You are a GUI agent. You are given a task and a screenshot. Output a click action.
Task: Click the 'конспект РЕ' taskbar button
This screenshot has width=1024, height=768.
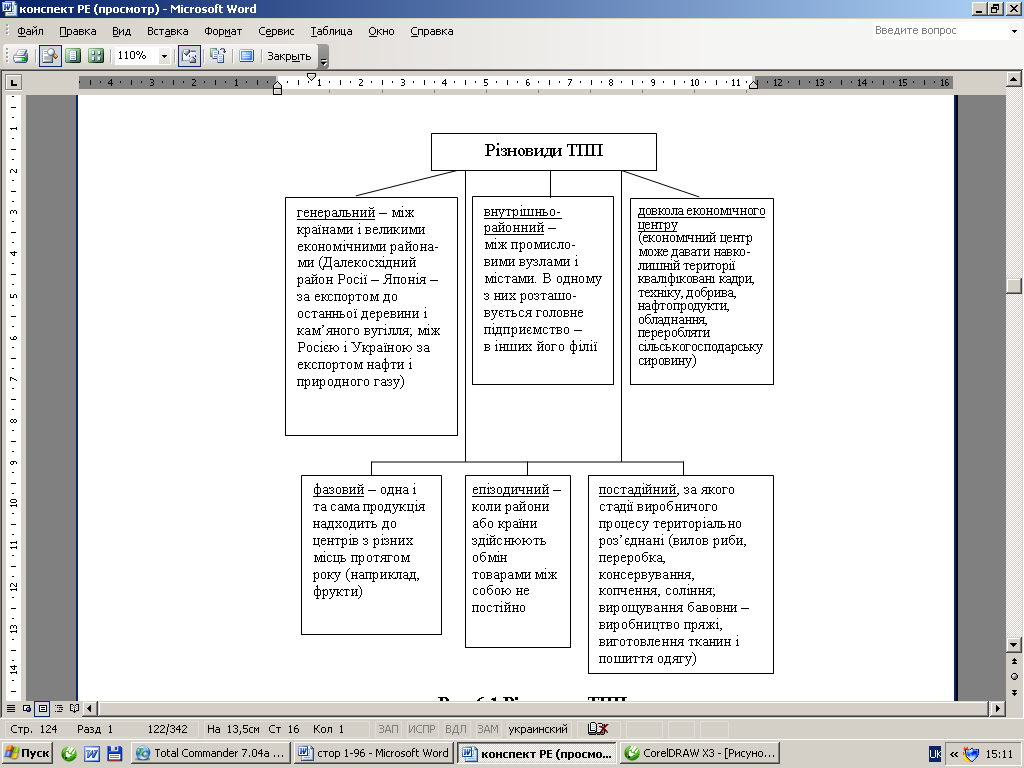pyautogui.click(x=537, y=753)
